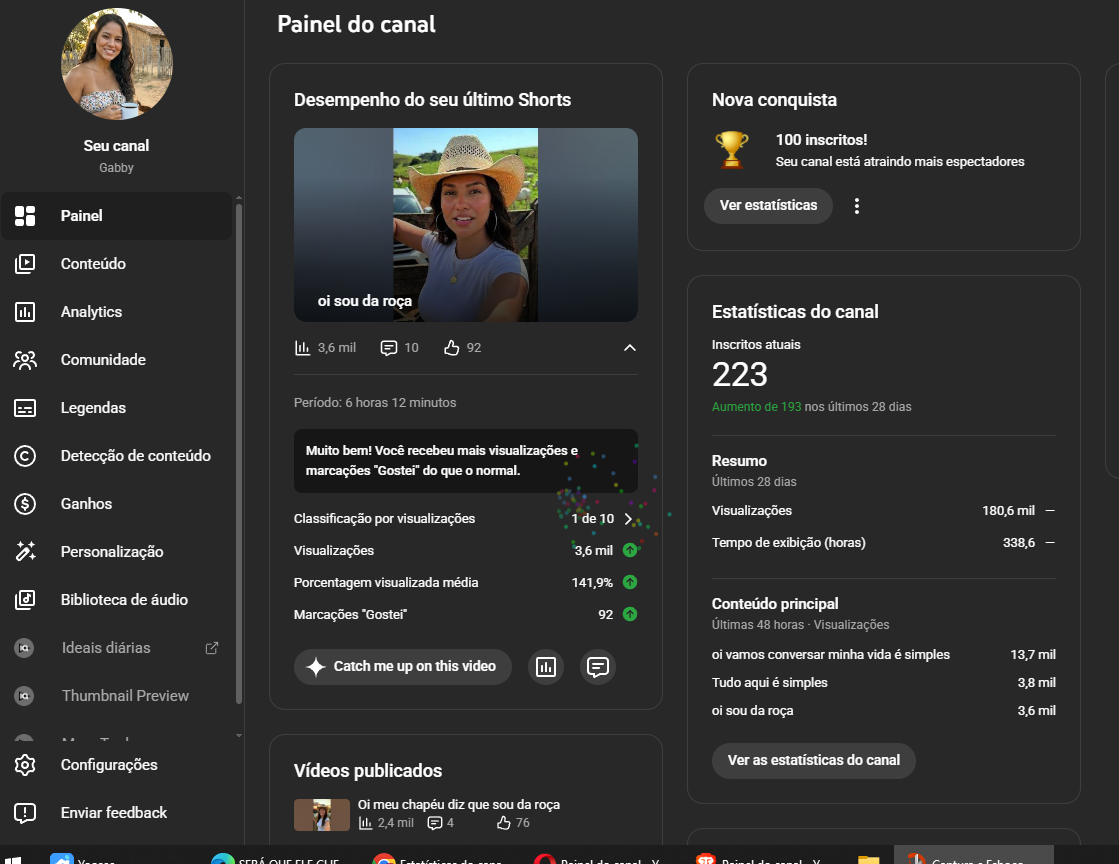
Task: Open comments icon button for Shorts
Action: tap(598, 667)
